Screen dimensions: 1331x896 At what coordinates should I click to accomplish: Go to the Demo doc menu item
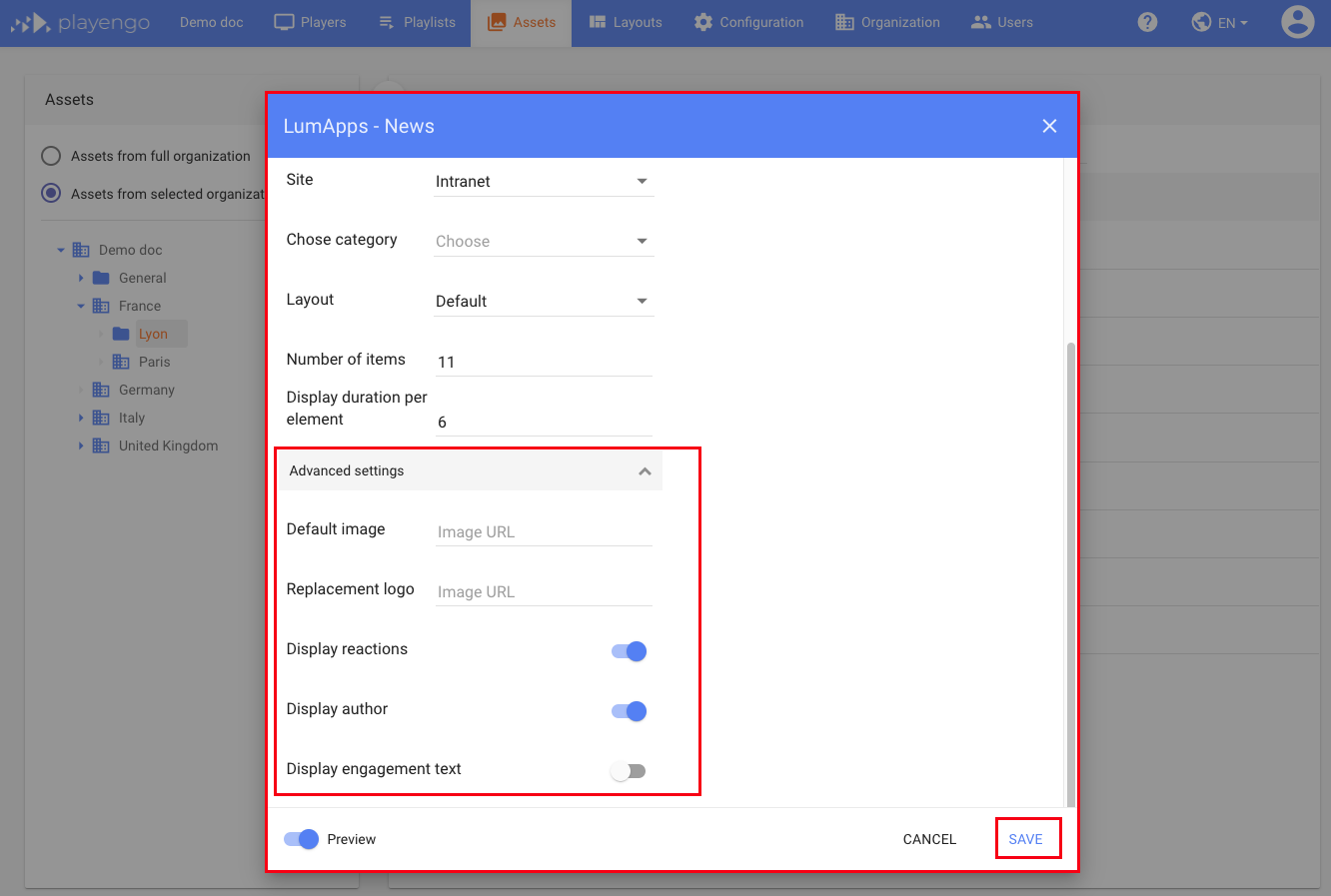212,22
